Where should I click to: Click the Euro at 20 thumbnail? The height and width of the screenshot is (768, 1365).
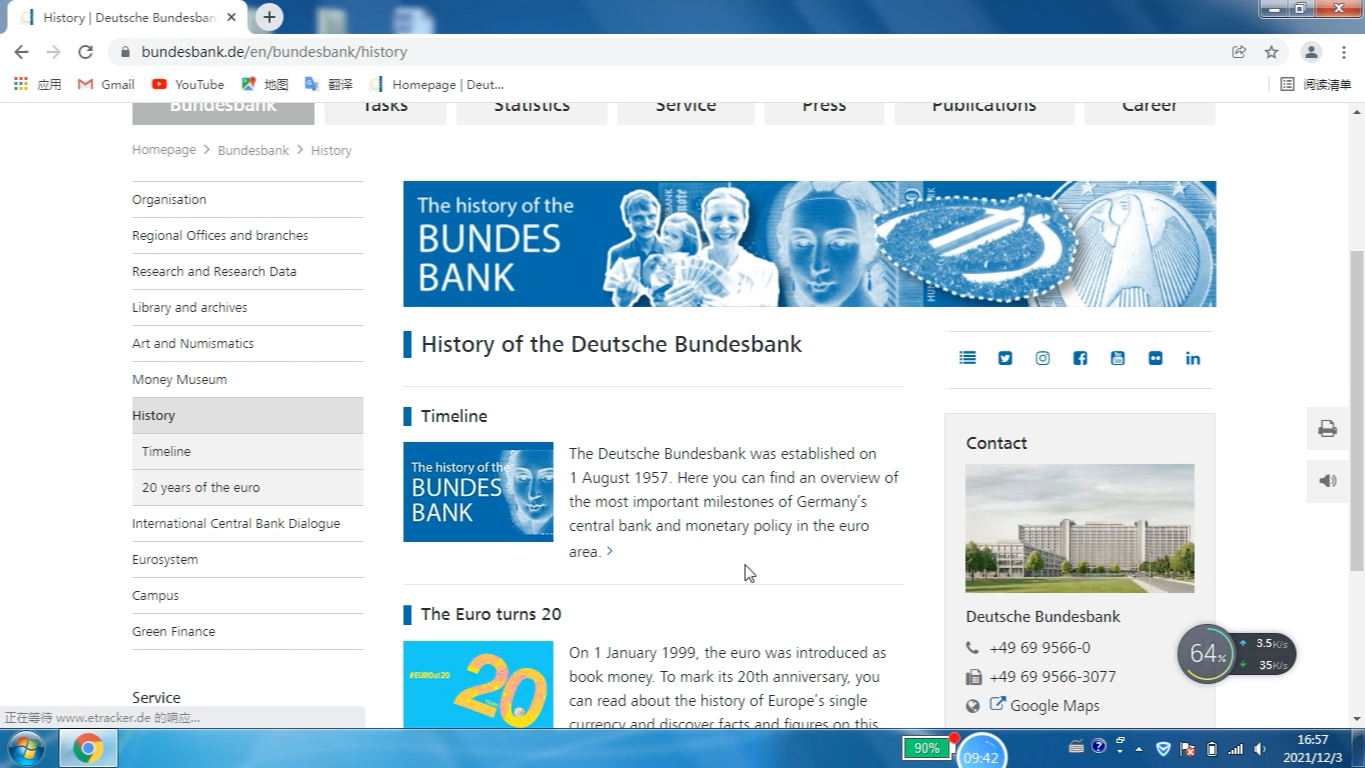[478, 684]
